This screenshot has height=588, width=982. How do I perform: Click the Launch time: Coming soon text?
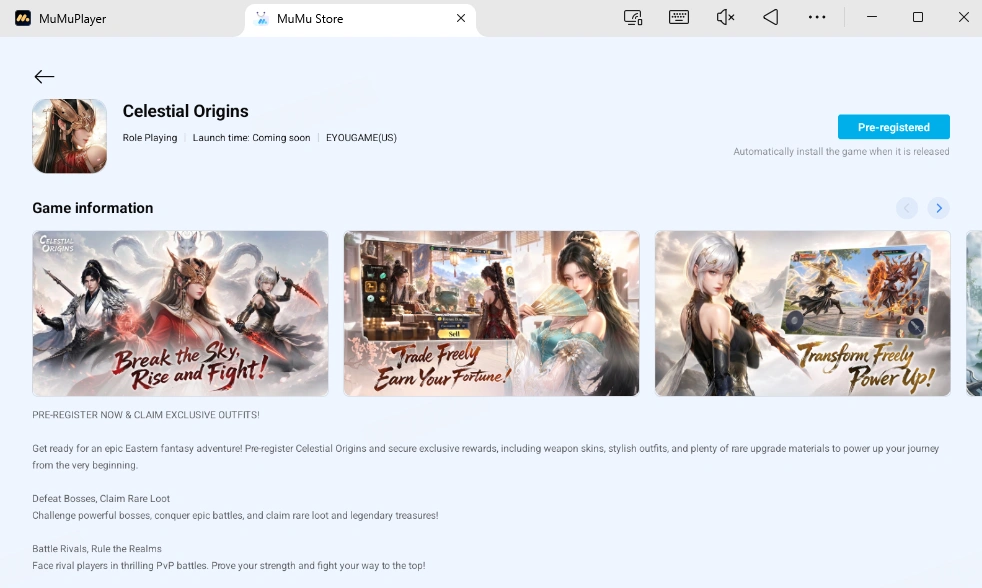tap(251, 138)
